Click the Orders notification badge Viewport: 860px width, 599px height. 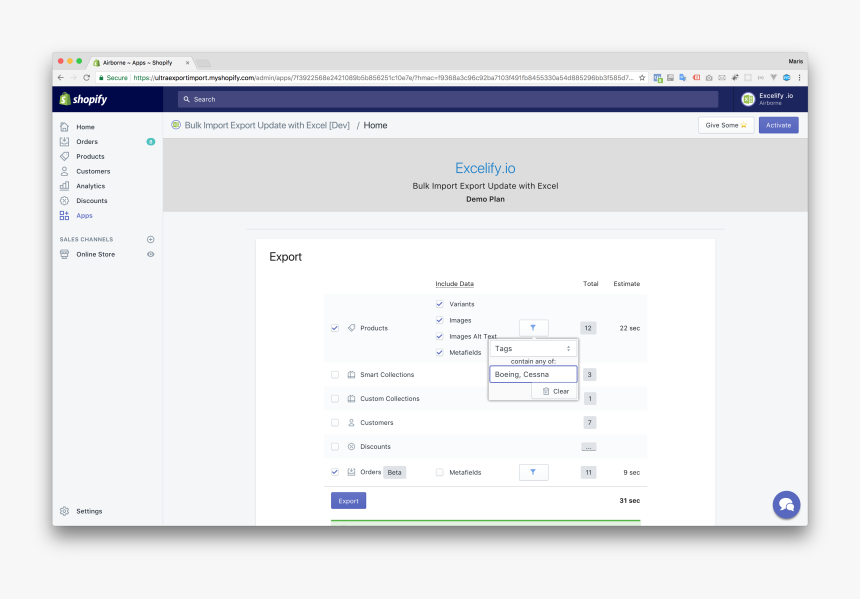coord(151,142)
